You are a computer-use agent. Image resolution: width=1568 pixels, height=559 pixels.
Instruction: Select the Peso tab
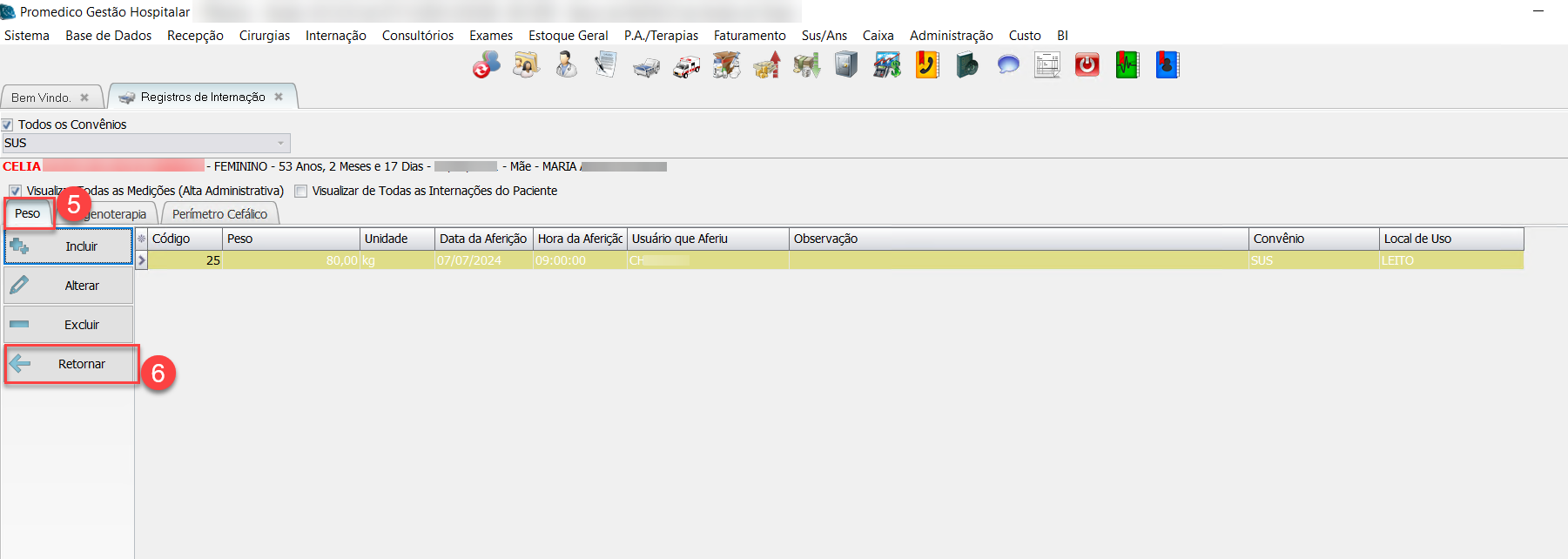pyautogui.click(x=27, y=213)
